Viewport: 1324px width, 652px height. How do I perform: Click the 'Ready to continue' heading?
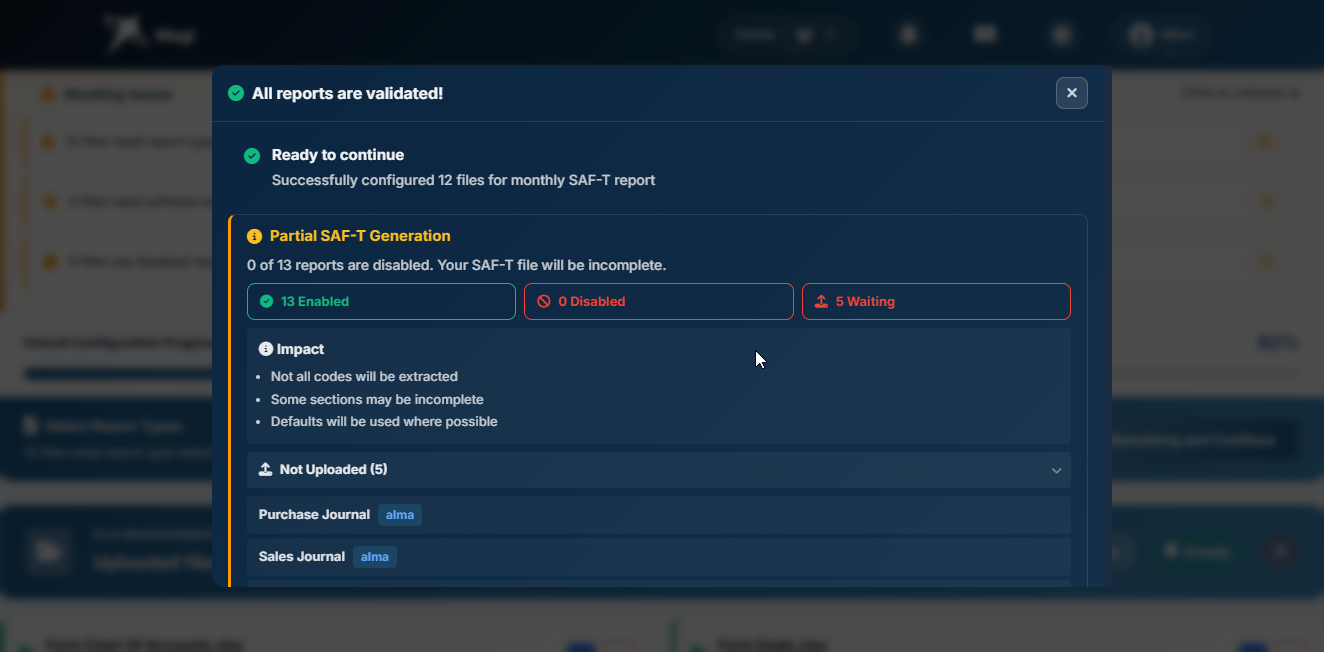pyautogui.click(x=338, y=155)
